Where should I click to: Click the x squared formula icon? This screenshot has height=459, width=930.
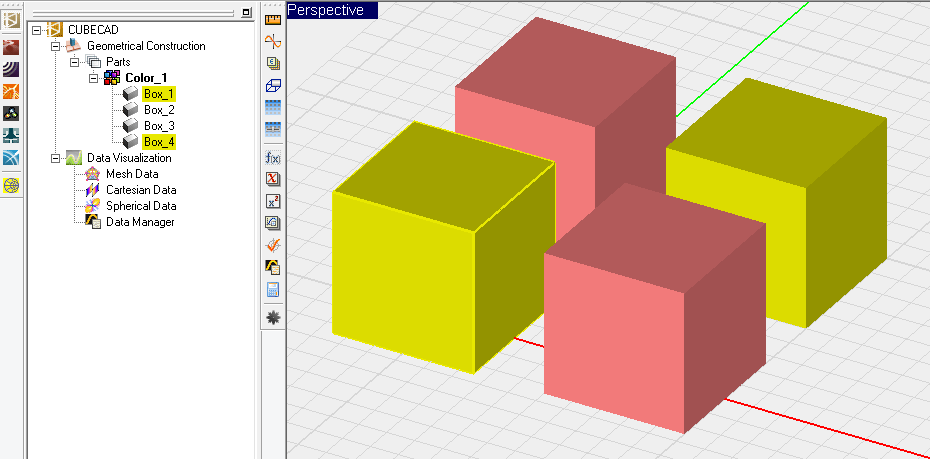click(x=272, y=201)
